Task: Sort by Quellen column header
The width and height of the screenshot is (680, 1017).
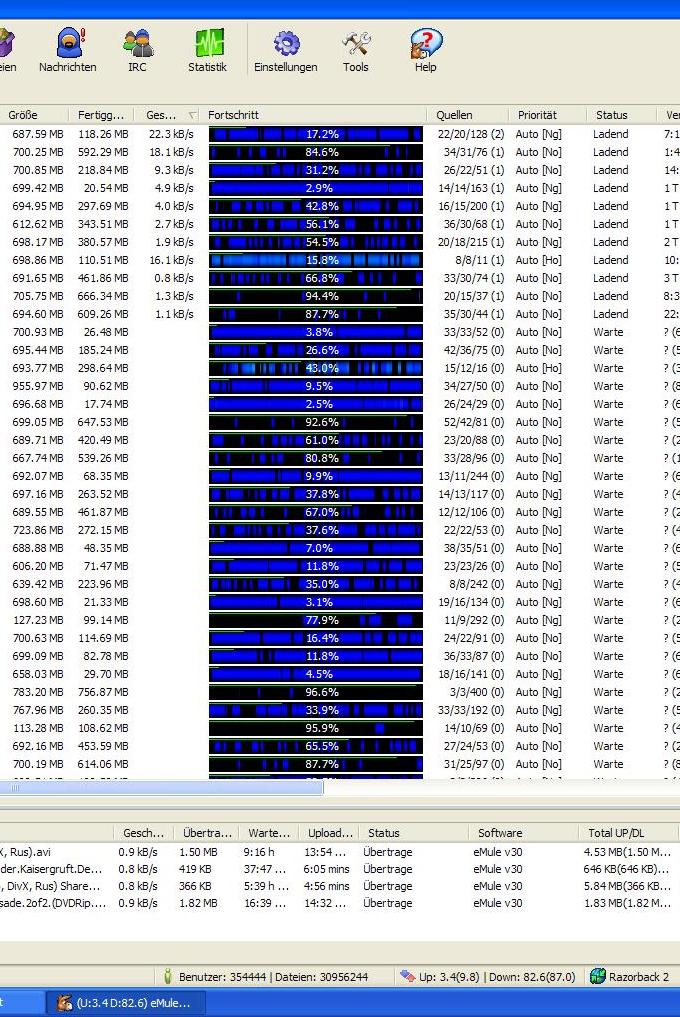Action: click(x=468, y=115)
